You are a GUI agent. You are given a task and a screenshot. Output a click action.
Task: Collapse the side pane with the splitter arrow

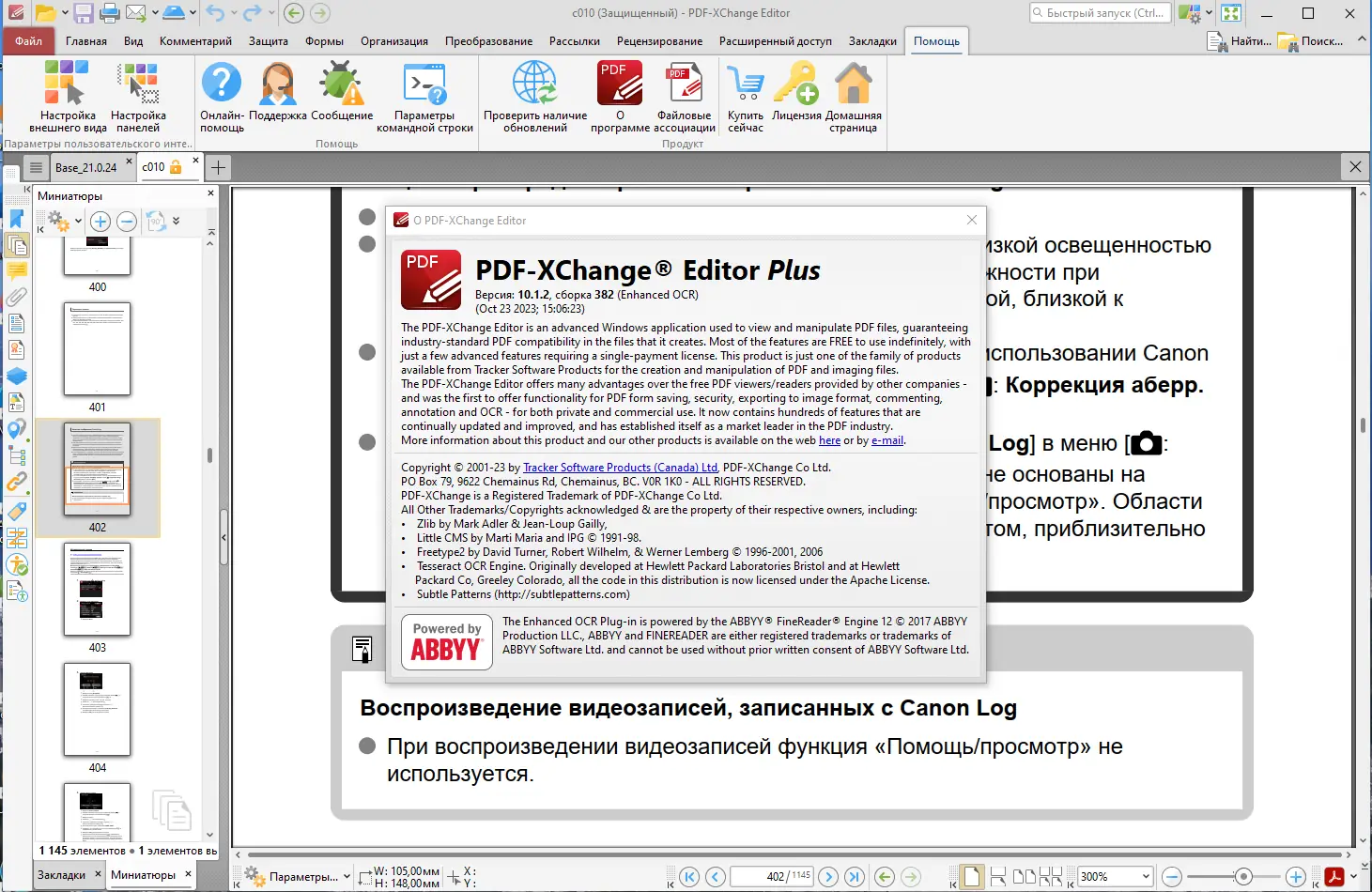coord(224,537)
